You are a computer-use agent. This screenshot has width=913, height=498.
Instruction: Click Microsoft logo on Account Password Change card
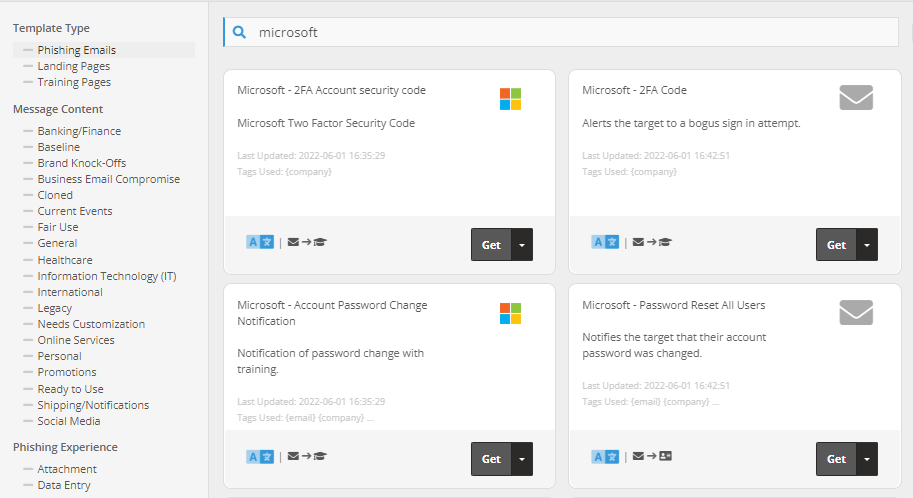click(510, 313)
